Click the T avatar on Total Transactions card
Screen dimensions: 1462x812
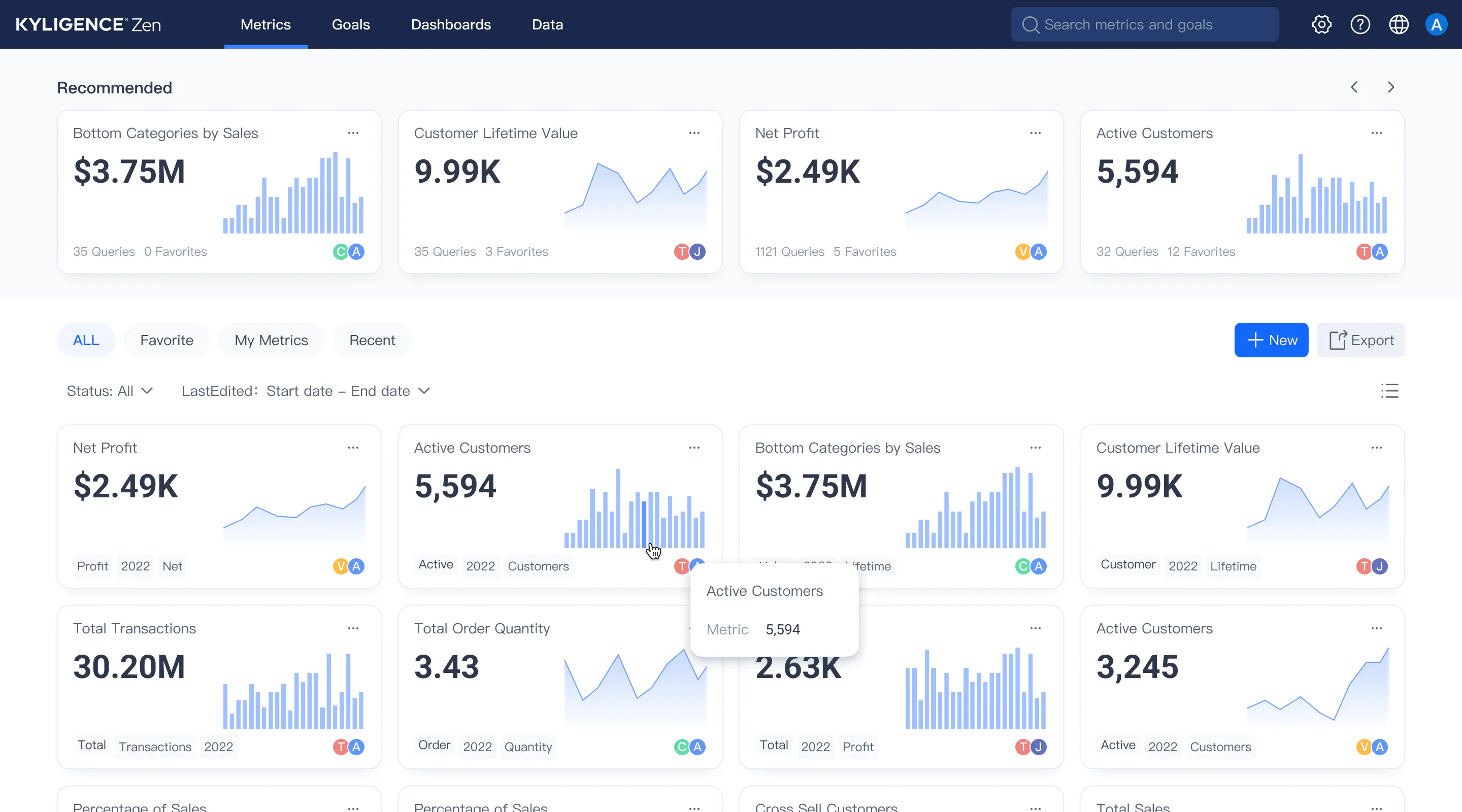coord(341,747)
